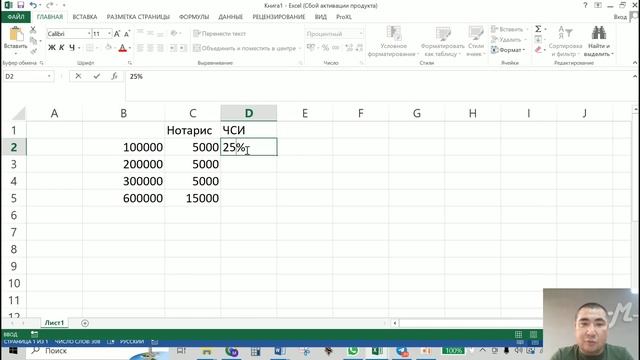Click cell with value 600000
The width and height of the screenshot is (640, 360).
point(124,198)
